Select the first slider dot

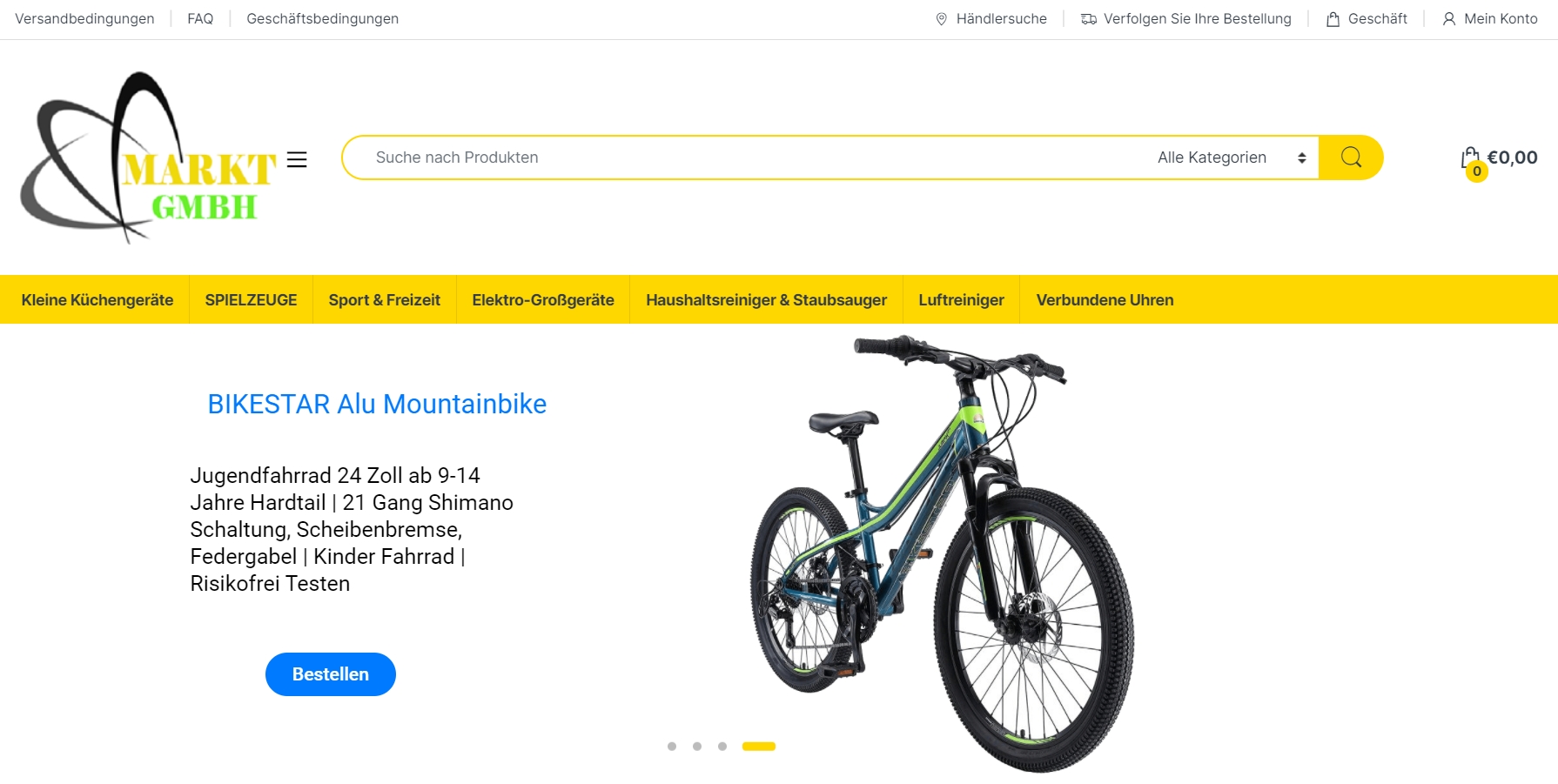coord(672,747)
